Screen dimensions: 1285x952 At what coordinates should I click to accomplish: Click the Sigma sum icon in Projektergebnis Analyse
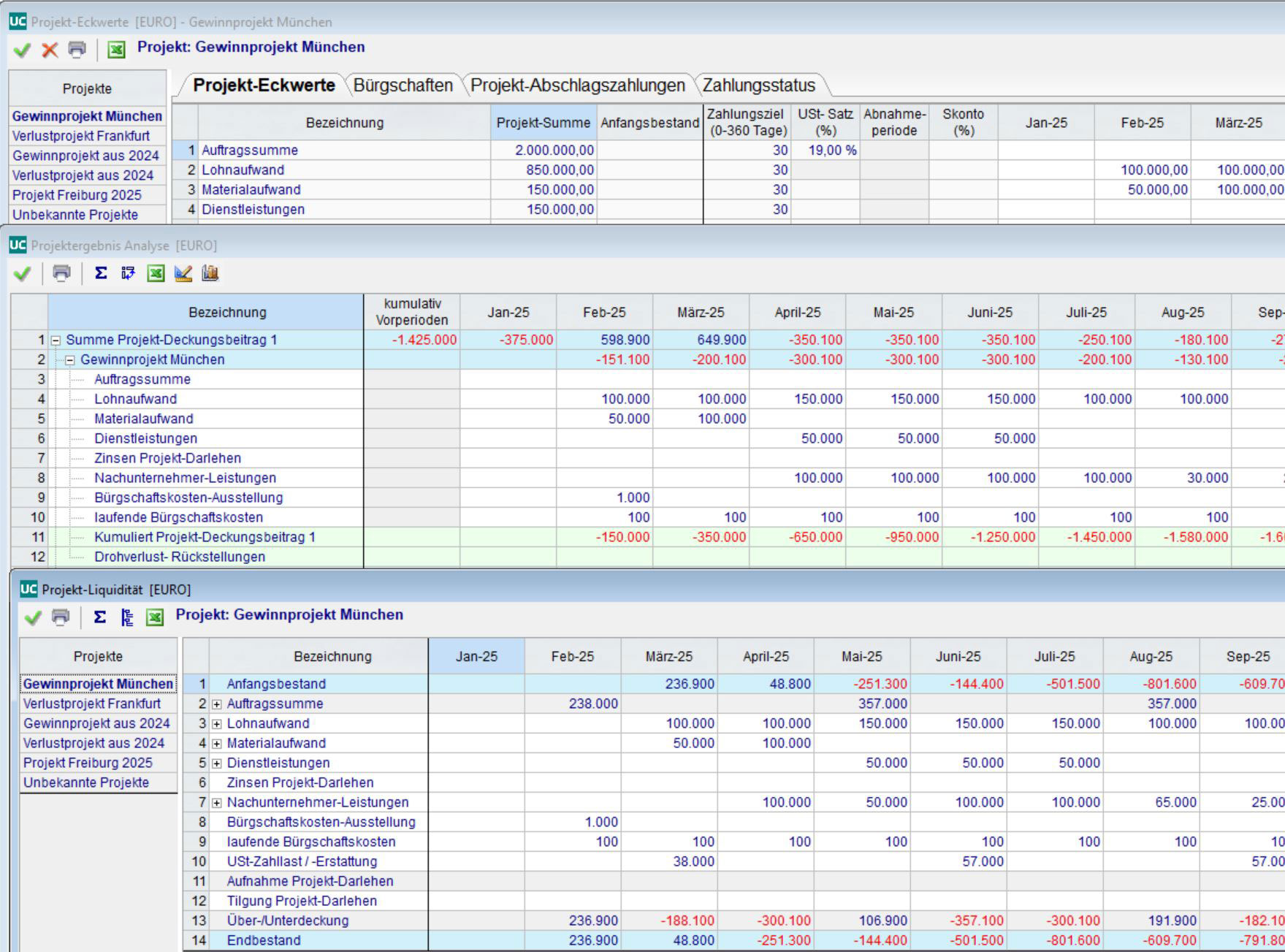(101, 273)
